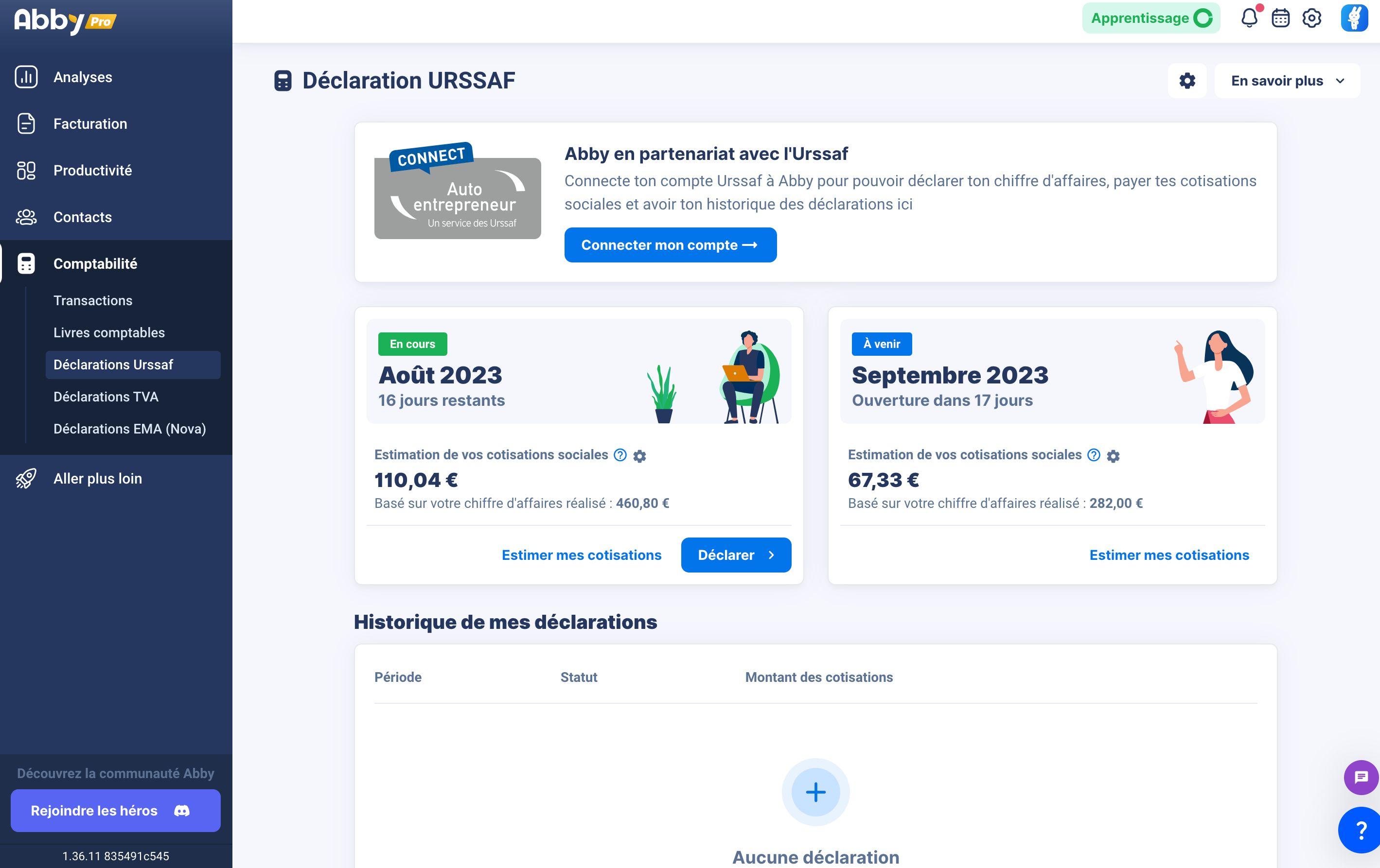Open the purple chat bubble widget
Screen dimensions: 1380x868
click(x=1361, y=778)
